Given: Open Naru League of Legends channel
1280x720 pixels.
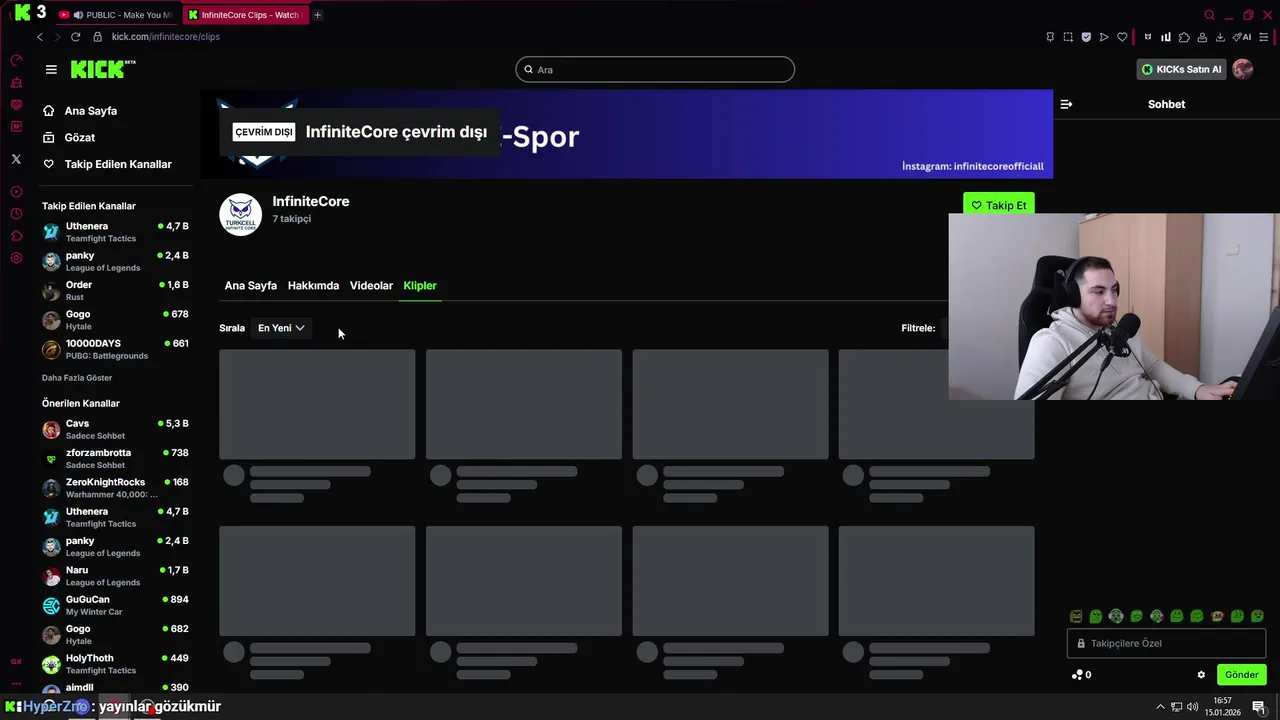Looking at the screenshot, I should click(x=115, y=576).
